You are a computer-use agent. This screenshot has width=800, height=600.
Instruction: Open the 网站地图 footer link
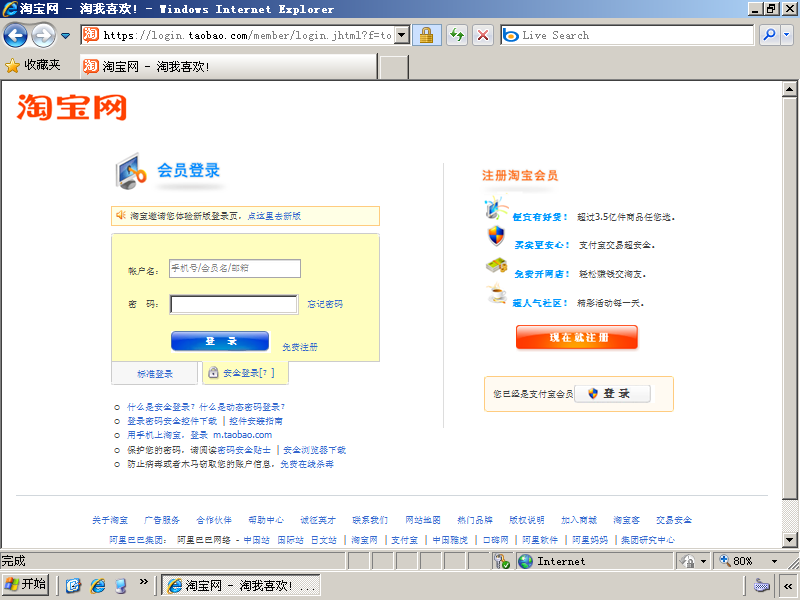423,520
